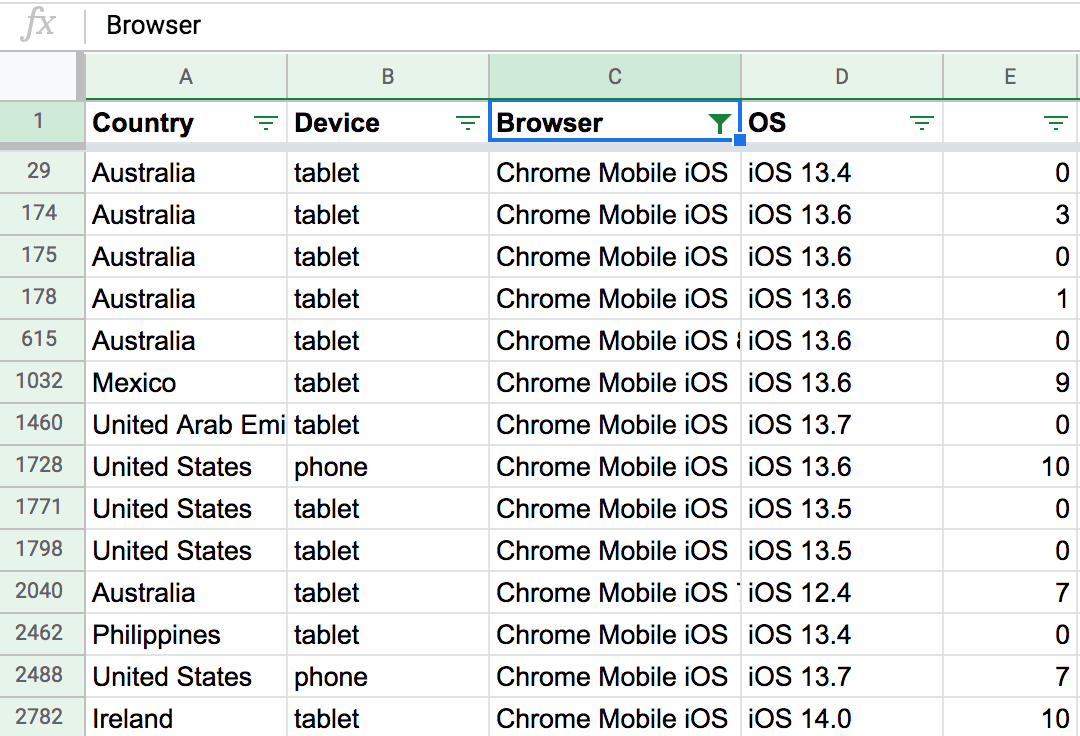The width and height of the screenshot is (1080, 736).
Task: Click the Philippines country cell
Action: tap(186, 635)
